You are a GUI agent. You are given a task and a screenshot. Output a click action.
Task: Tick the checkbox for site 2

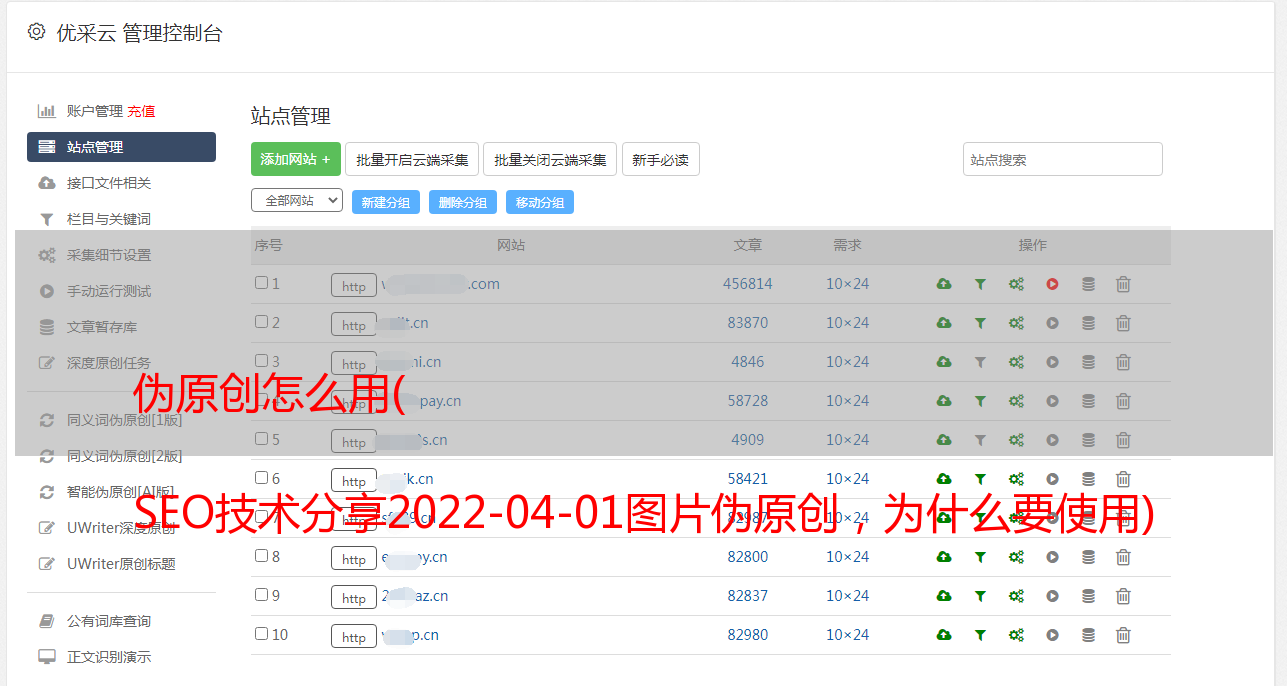261,322
